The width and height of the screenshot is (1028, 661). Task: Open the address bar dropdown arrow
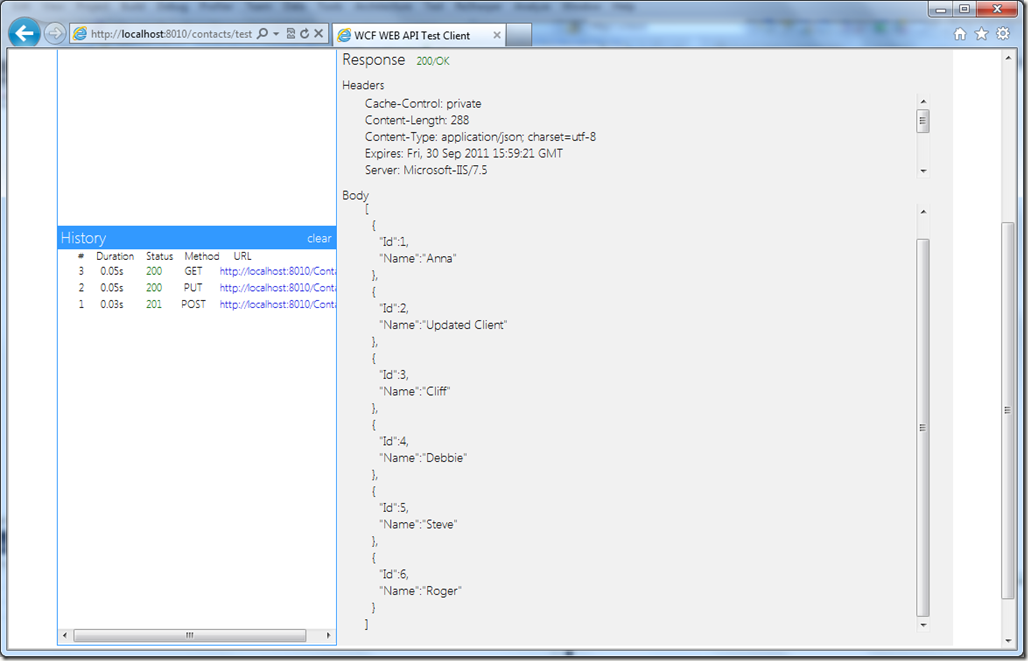click(x=276, y=33)
